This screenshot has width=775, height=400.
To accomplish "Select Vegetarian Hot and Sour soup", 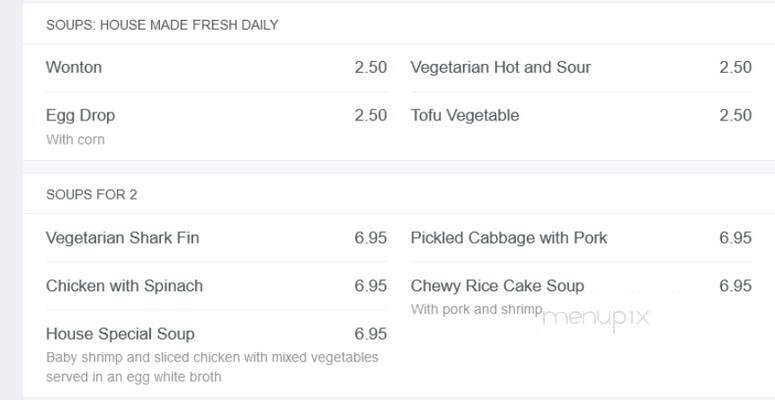I will pyautogui.click(x=501, y=67).
